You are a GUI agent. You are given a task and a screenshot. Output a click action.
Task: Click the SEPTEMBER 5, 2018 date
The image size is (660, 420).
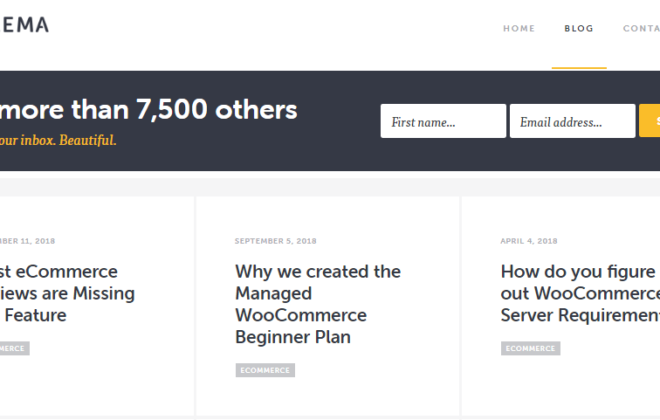click(x=276, y=241)
